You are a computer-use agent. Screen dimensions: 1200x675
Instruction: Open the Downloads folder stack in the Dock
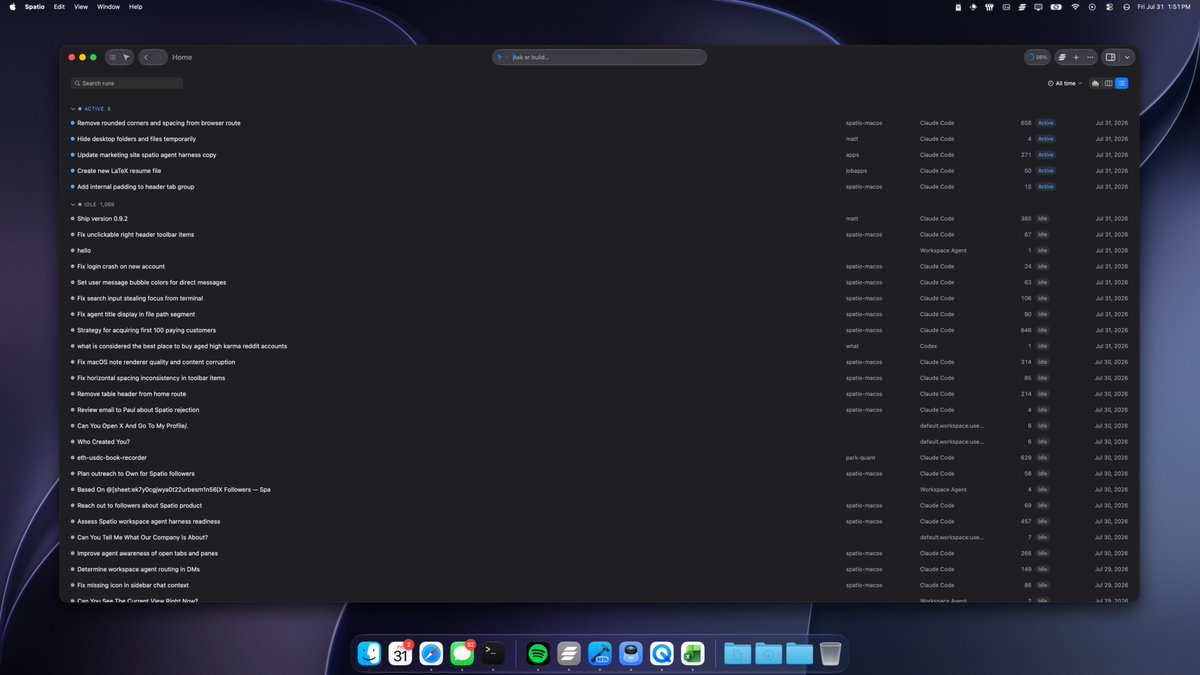pyautogui.click(x=768, y=653)
